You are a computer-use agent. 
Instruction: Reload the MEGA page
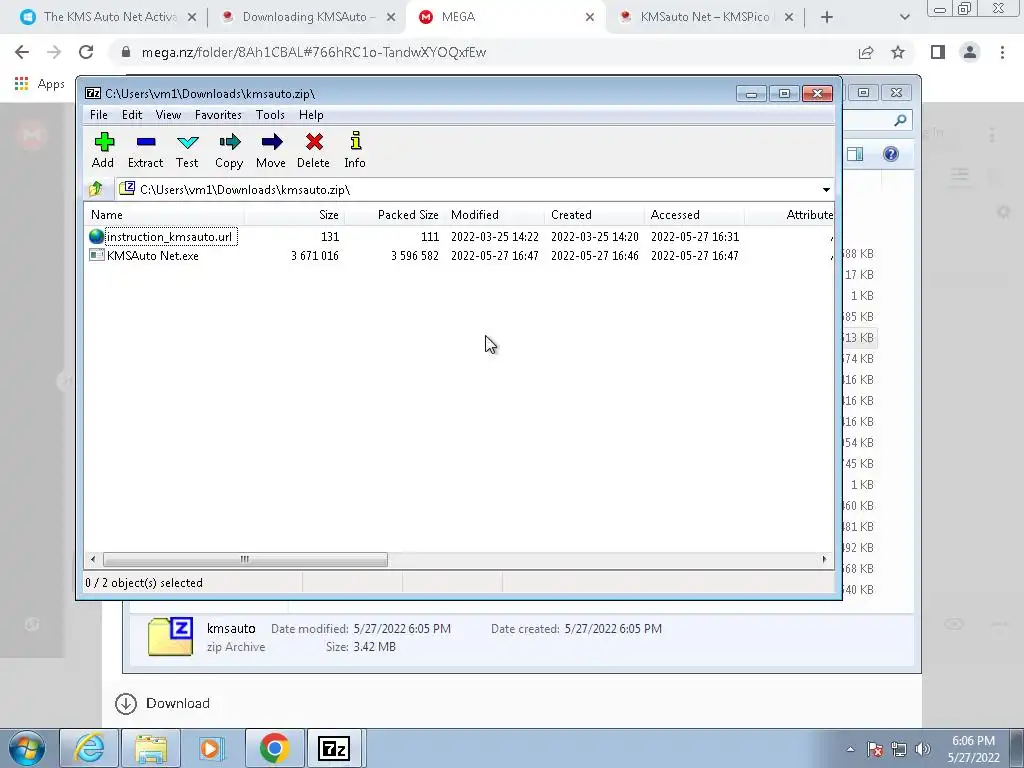pyautogui.click(x=86, y=52)
